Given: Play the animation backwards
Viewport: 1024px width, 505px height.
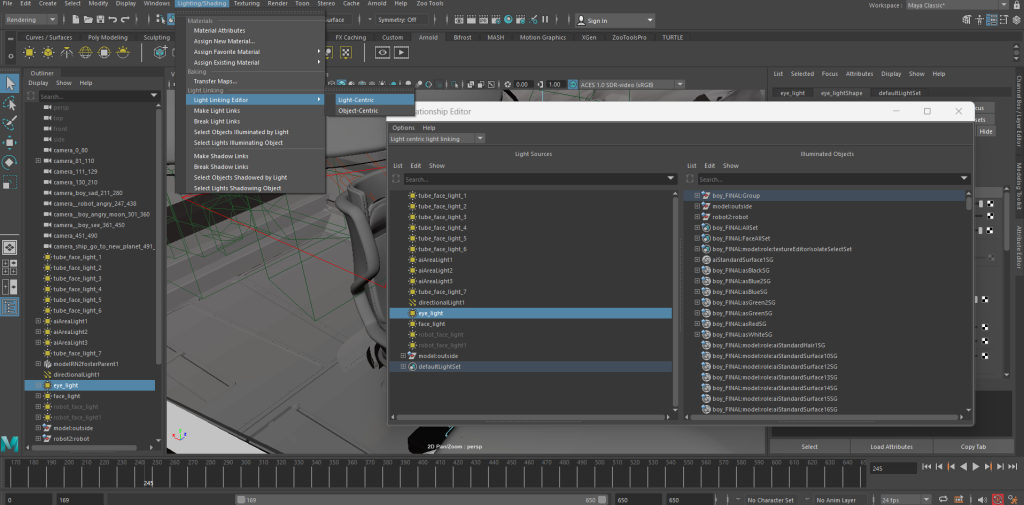Looking at the screenshot, I should tap(963, 466).
